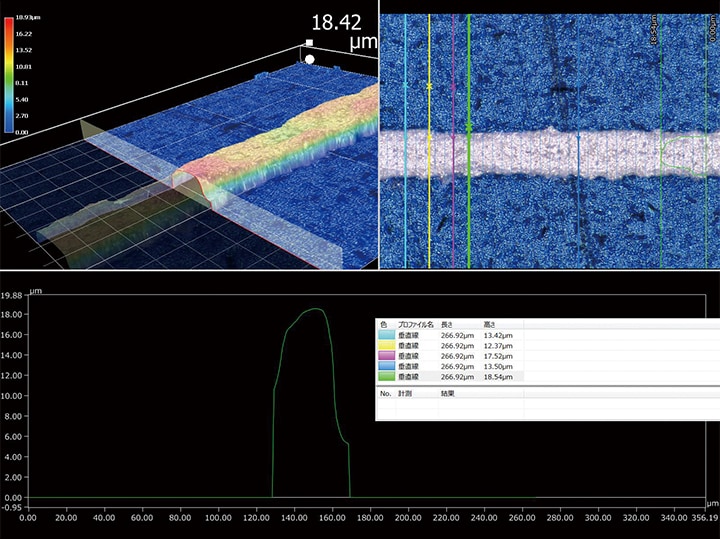Screen dimensions: 720x539
Task: Click the 長さ column header
Action: pos(448,325)
